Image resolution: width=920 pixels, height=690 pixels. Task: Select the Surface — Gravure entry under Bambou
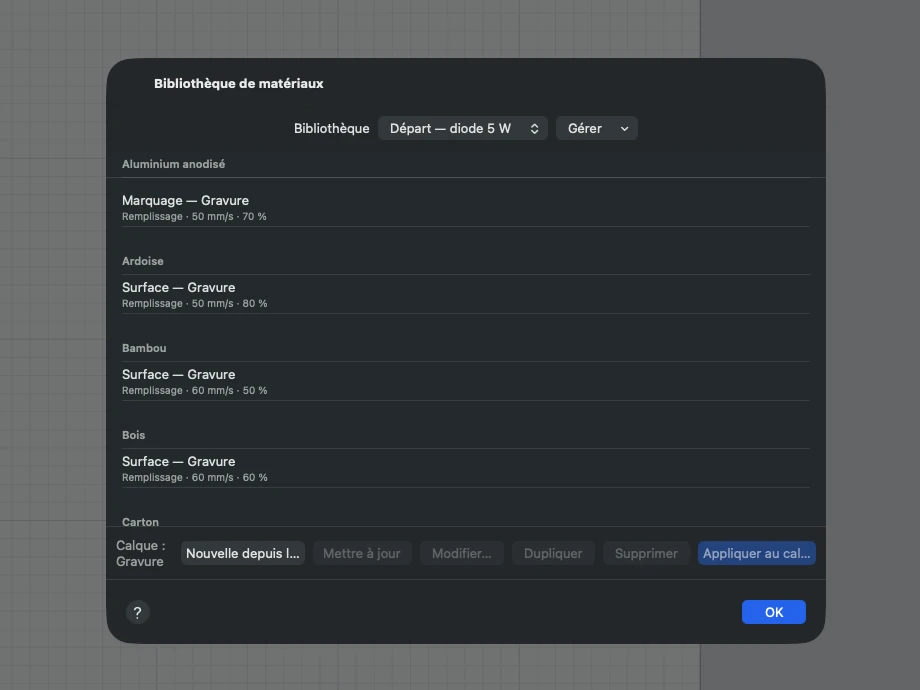465,381
